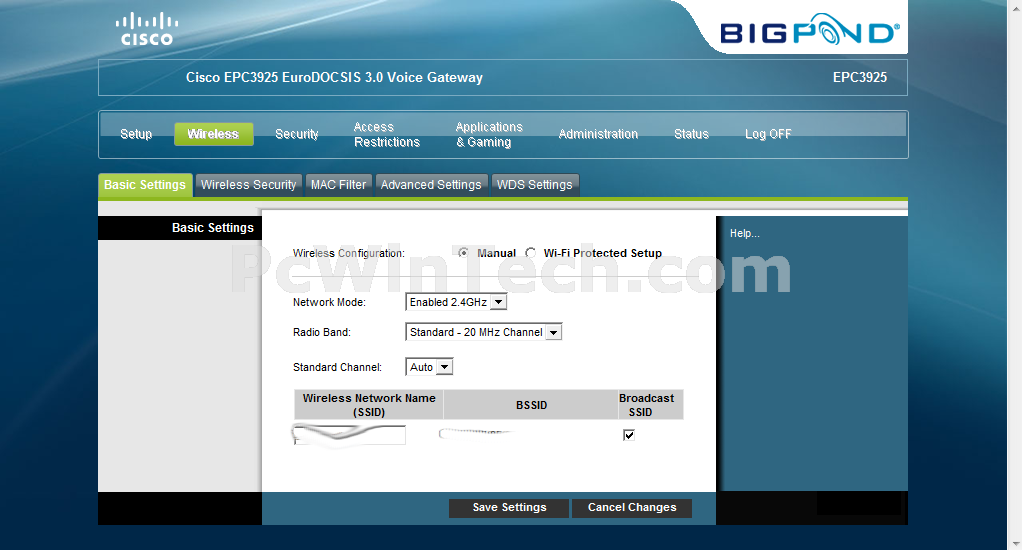Open the Security menu
1022x550 pixels.
[297, 134]
